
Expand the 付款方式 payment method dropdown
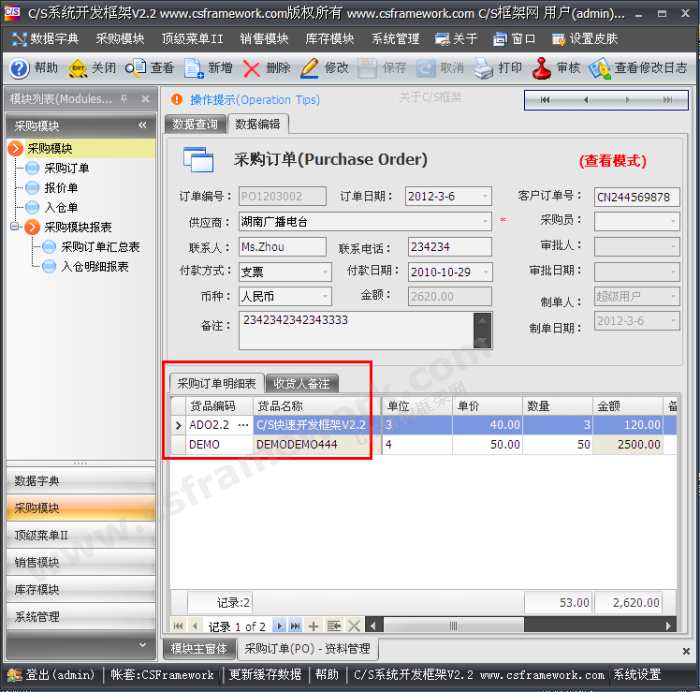(x=324, y=272)
